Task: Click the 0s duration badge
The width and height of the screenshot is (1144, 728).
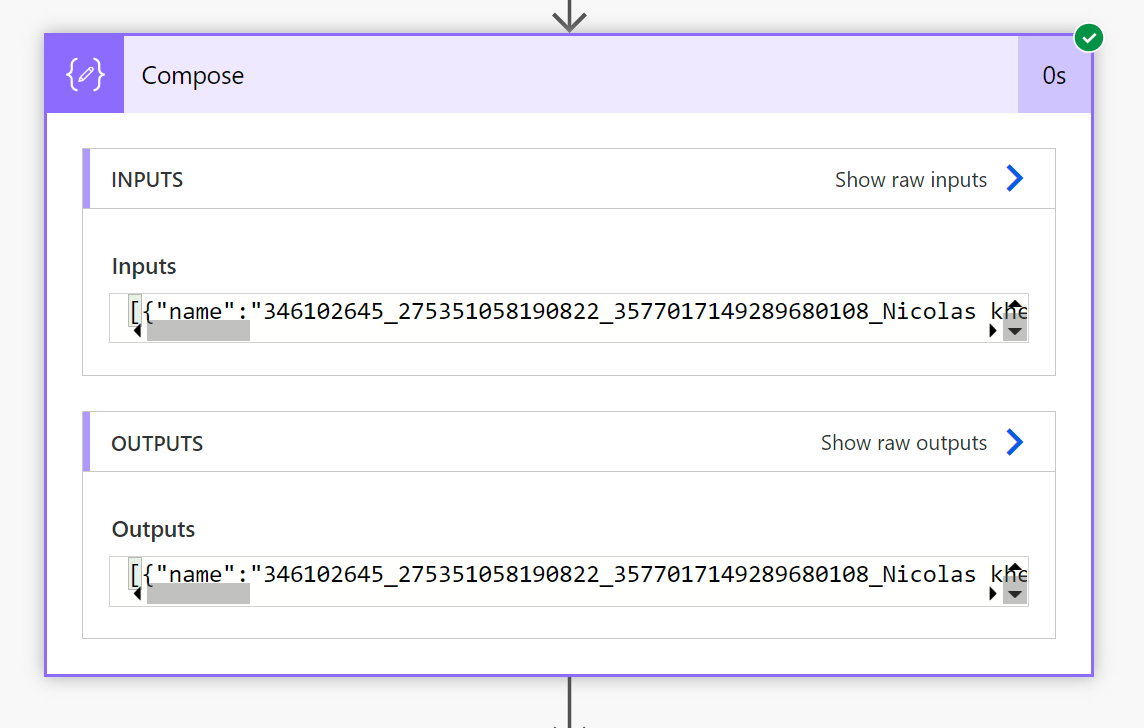Action: click(1054, 76)
